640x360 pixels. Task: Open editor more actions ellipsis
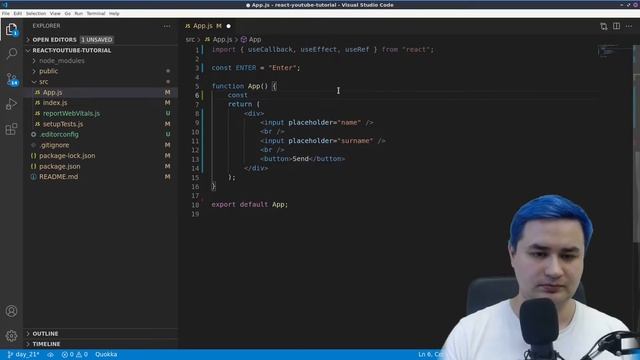(x=629, y=26)
